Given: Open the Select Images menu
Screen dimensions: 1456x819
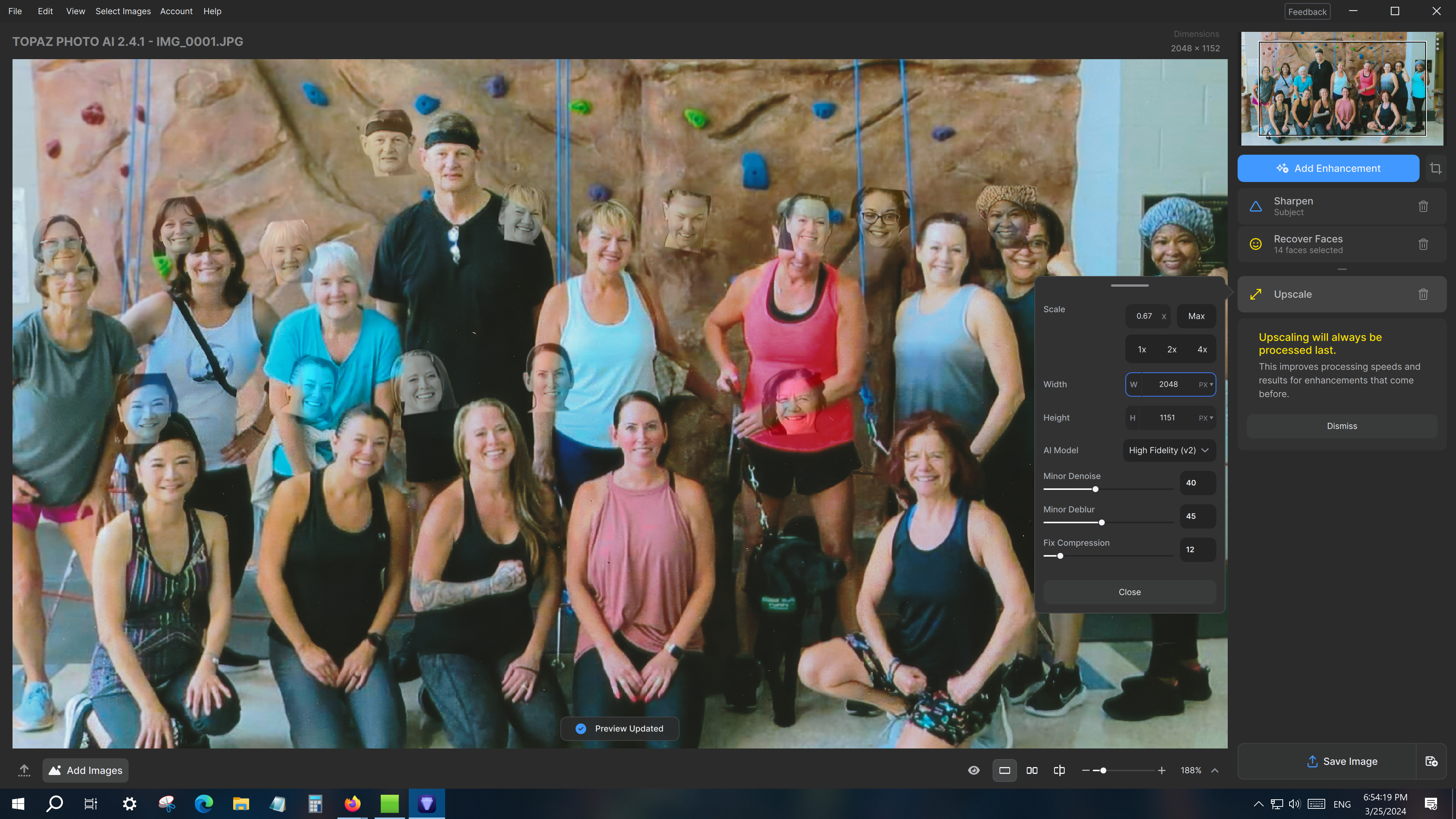Looking at the screenshot, I should point(122,11).
